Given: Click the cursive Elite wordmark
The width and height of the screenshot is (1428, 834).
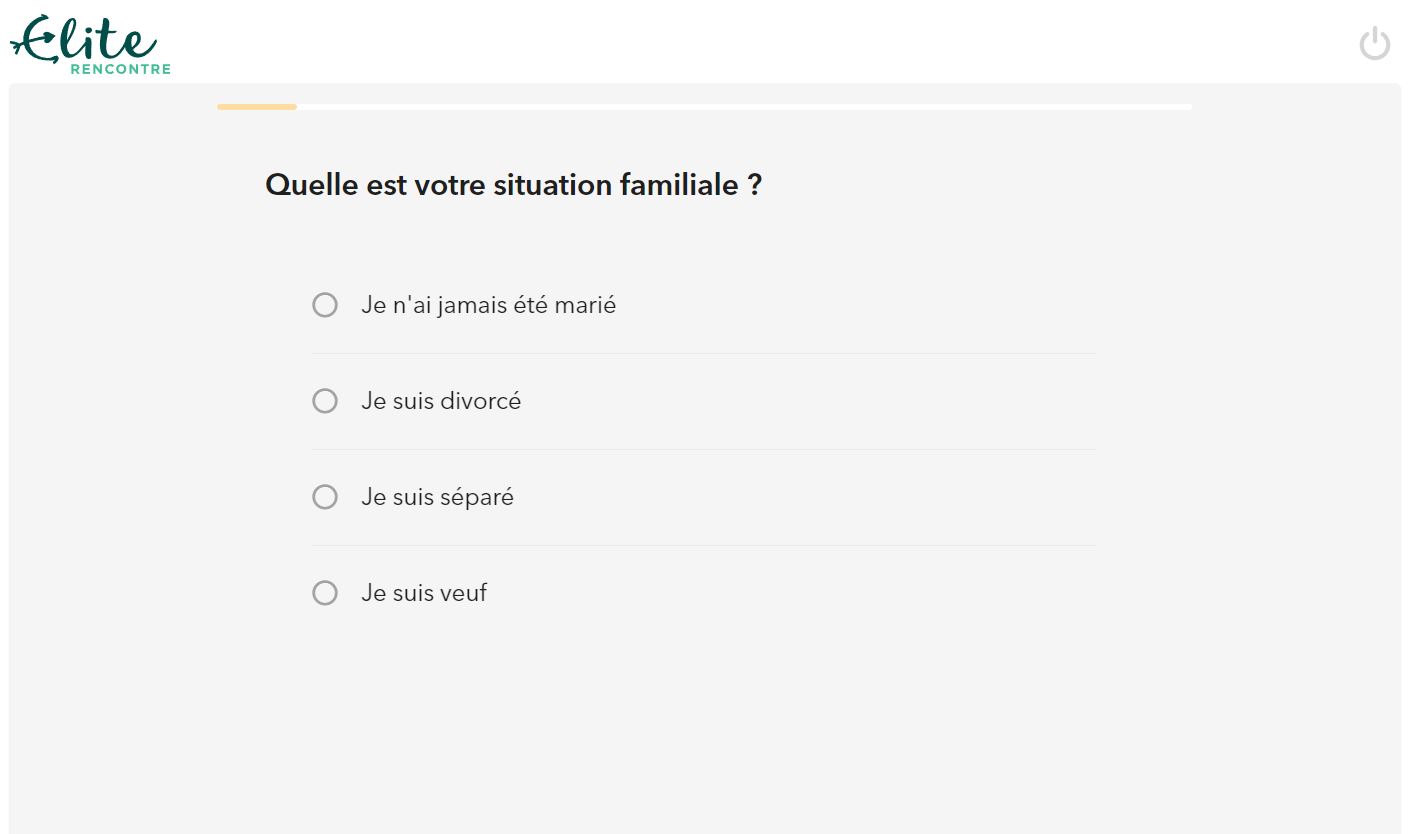Looking at the screenshot, I should click(84, 38).
